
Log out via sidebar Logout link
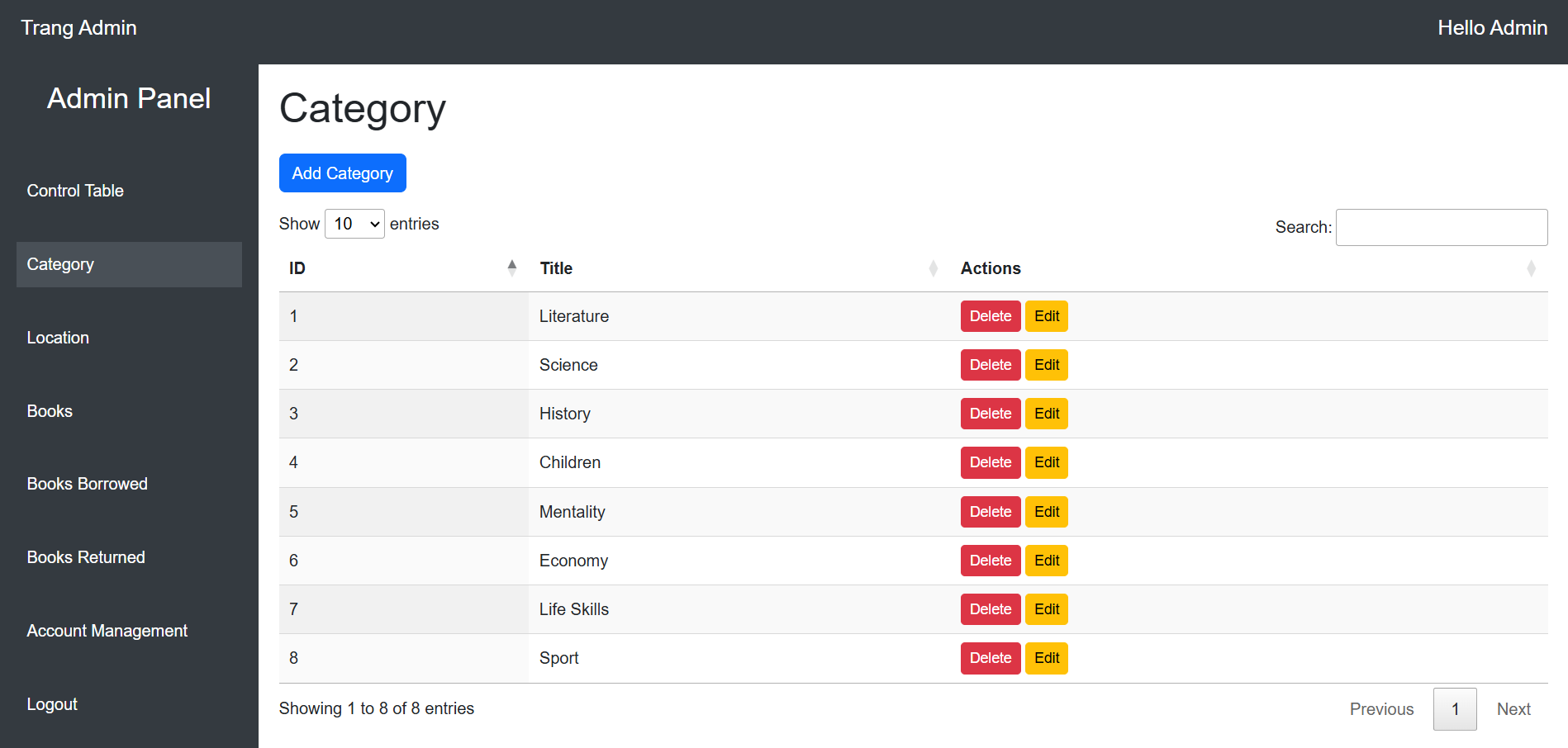coord(52,704)
